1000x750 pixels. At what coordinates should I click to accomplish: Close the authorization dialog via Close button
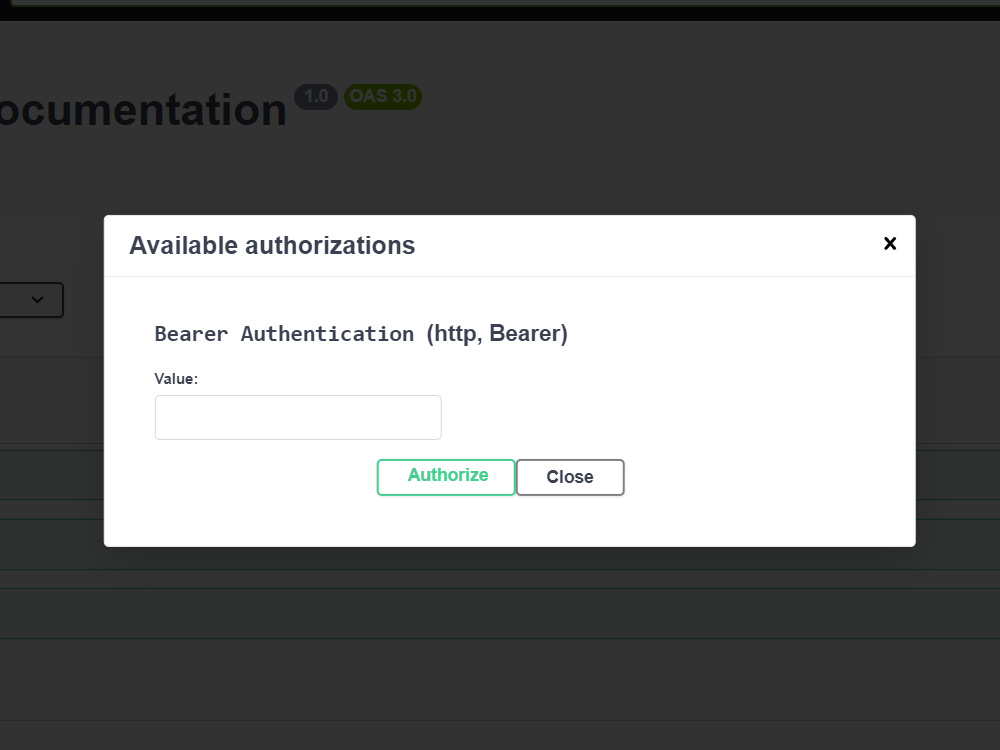[569, 476]
